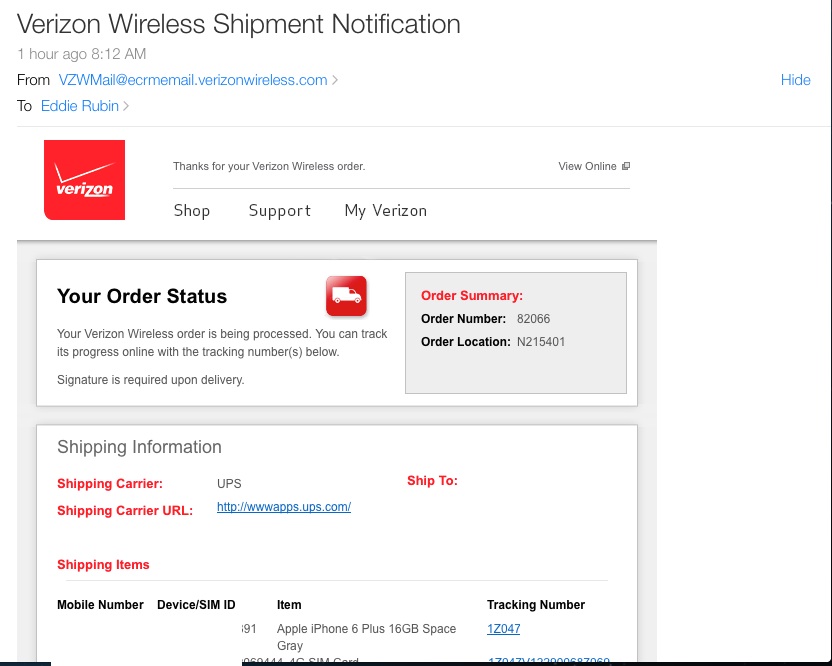832x666 pixels.
Task: Open the Eddie Rubin recipient contact
Action: pyautogui.click(x=80, y=106)
